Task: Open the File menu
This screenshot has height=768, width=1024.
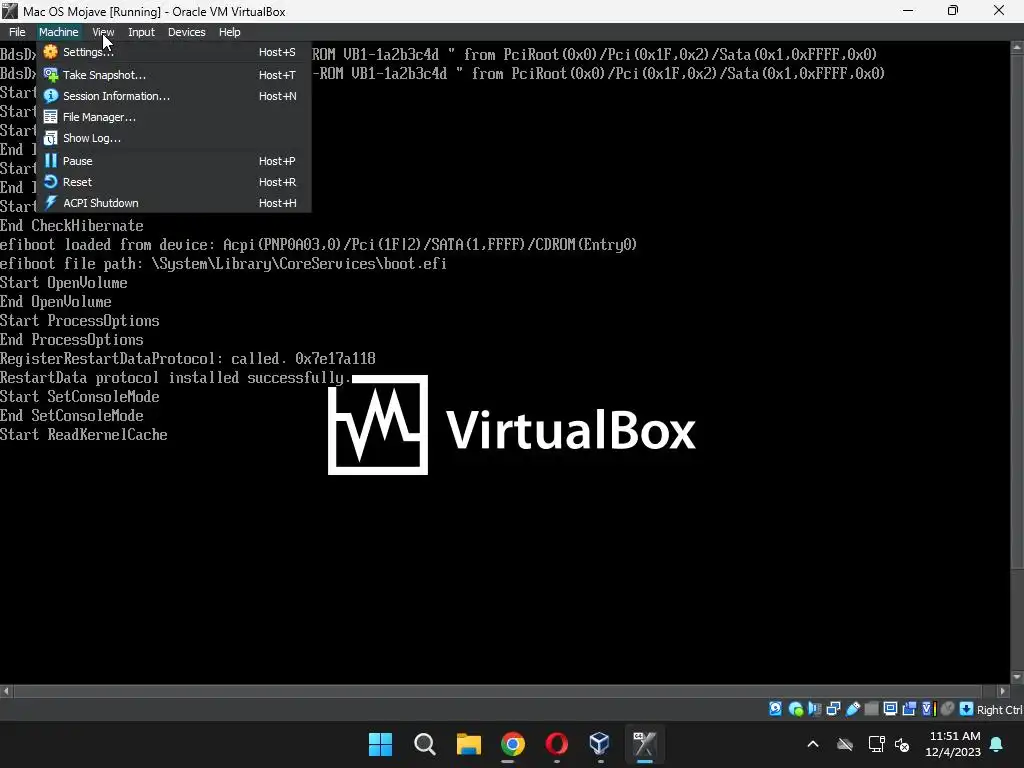Action: (17, 32)
